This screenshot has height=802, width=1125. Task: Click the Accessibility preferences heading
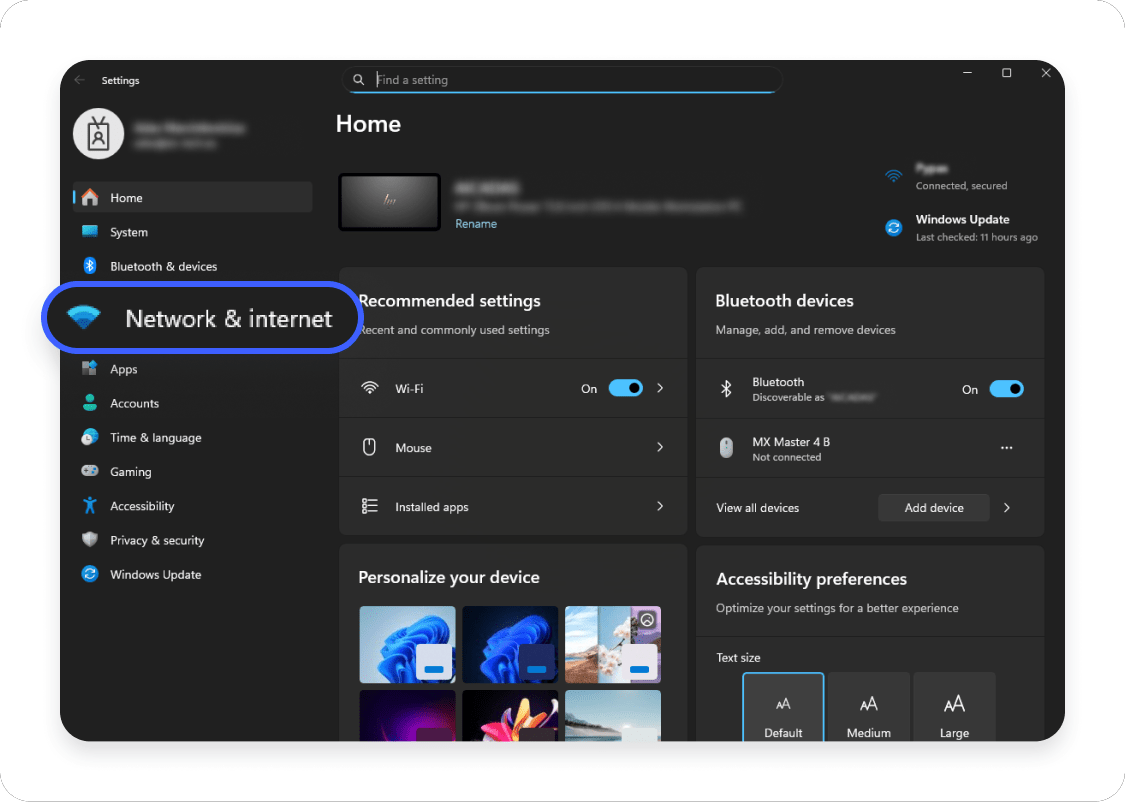pyautogui.click(x=811, y=579)
